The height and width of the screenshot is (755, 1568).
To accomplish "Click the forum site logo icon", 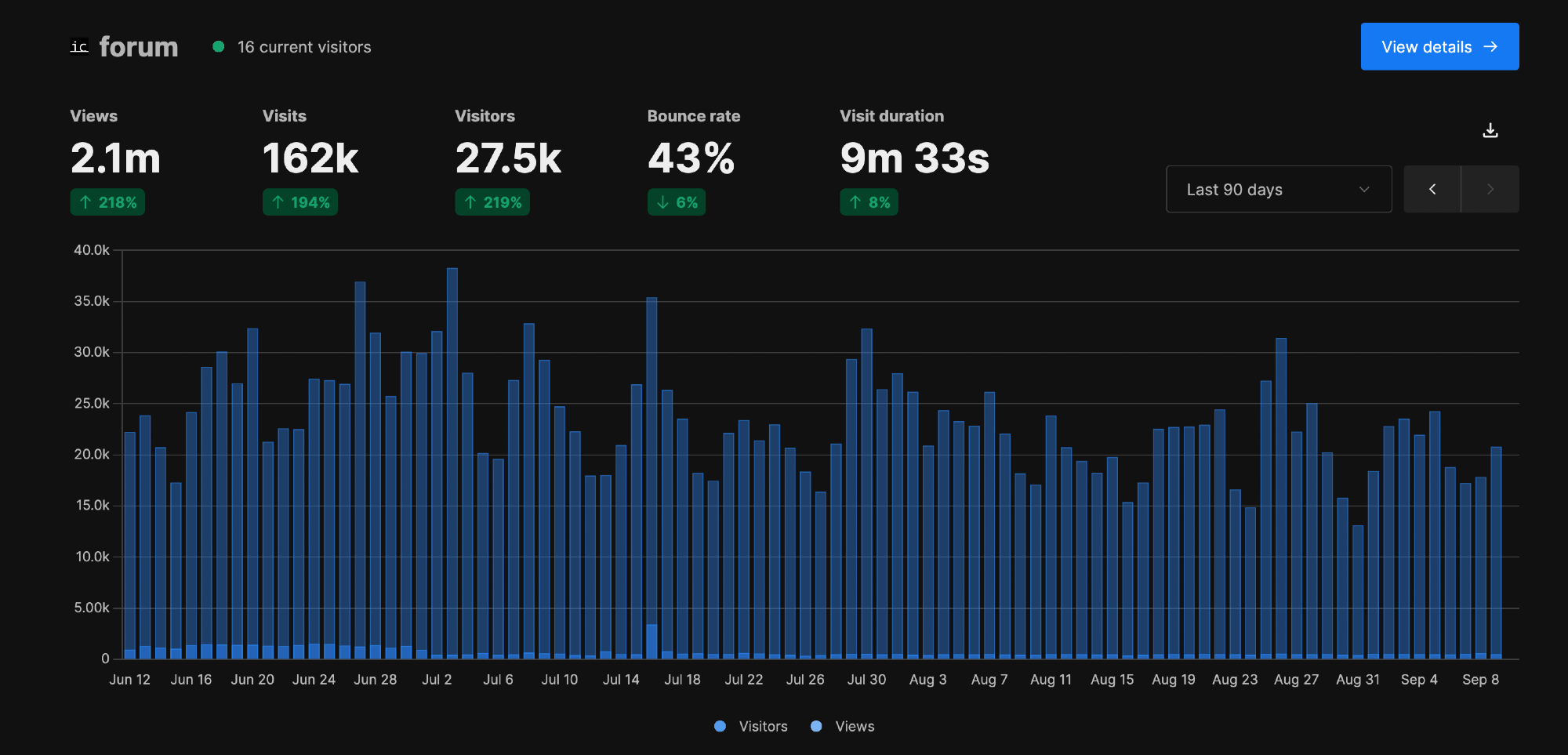I will pos(79,47).
